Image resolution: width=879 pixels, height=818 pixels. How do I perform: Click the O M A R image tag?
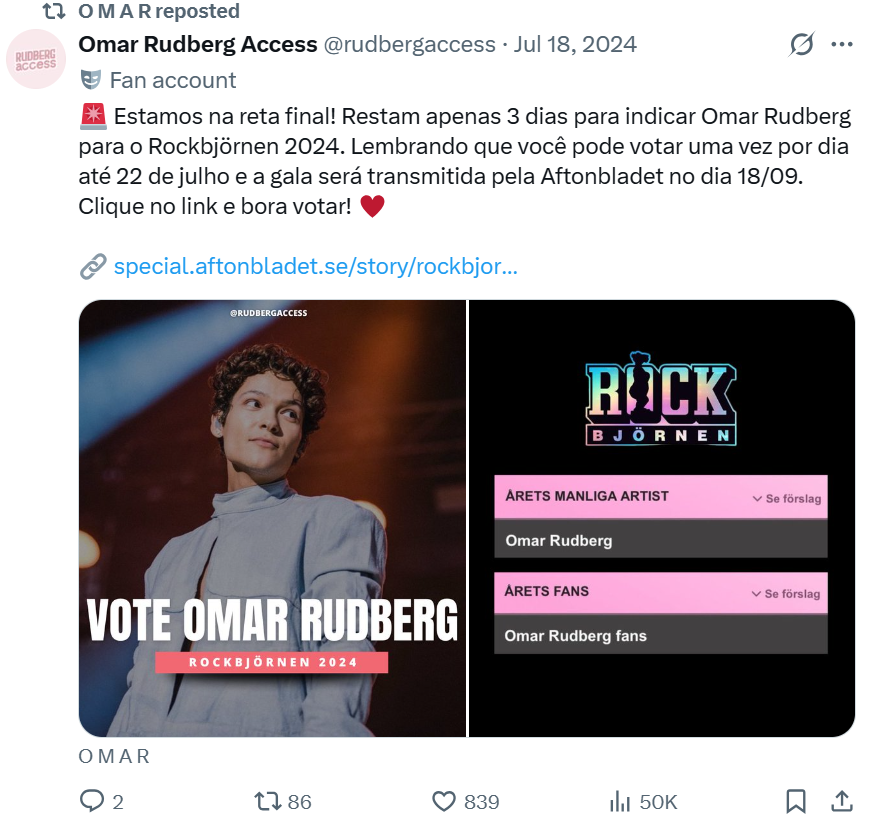tap(114, 756)
